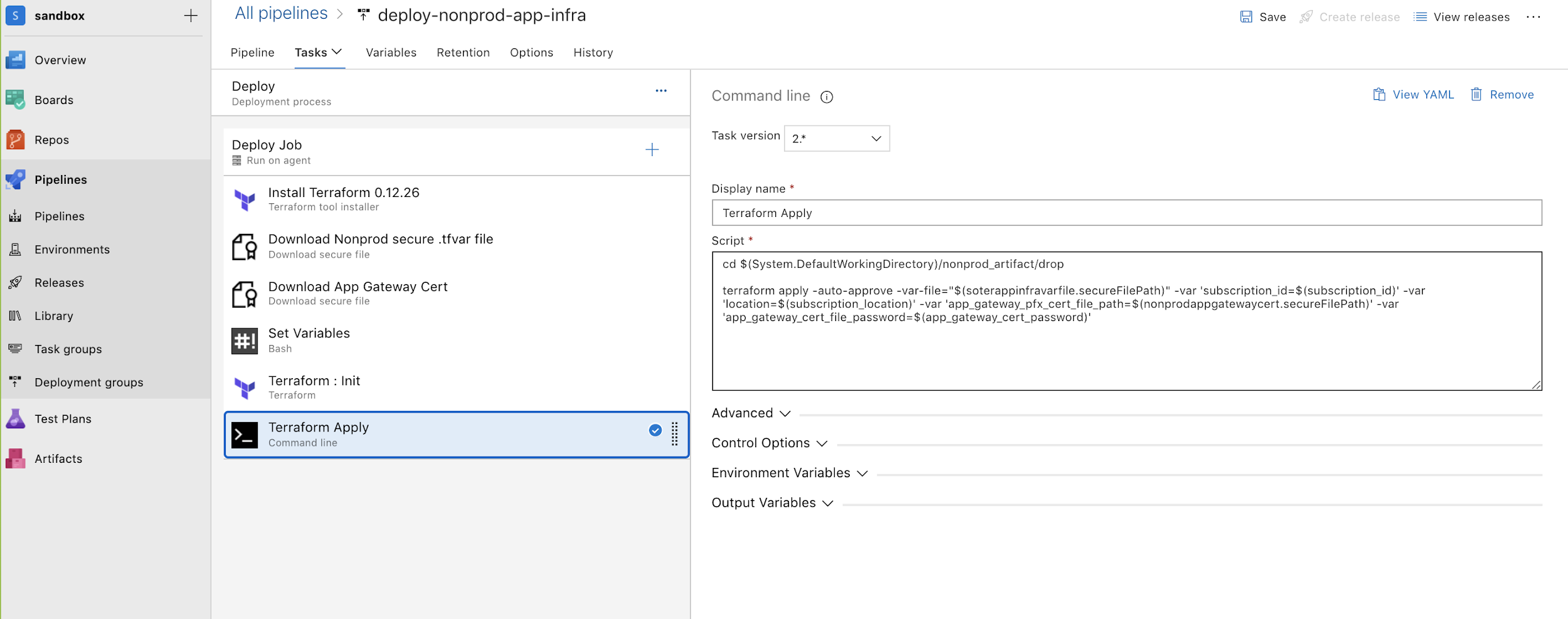The width and height of the screenshot is (1568, 619).
Task: Click into the Display name field
Action: pos(1126,213)
